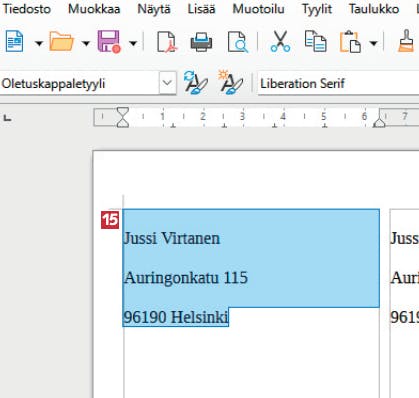Click the red 15 comment marker
Viewport: 419px width, 398px height.
(x=110, y=220)
